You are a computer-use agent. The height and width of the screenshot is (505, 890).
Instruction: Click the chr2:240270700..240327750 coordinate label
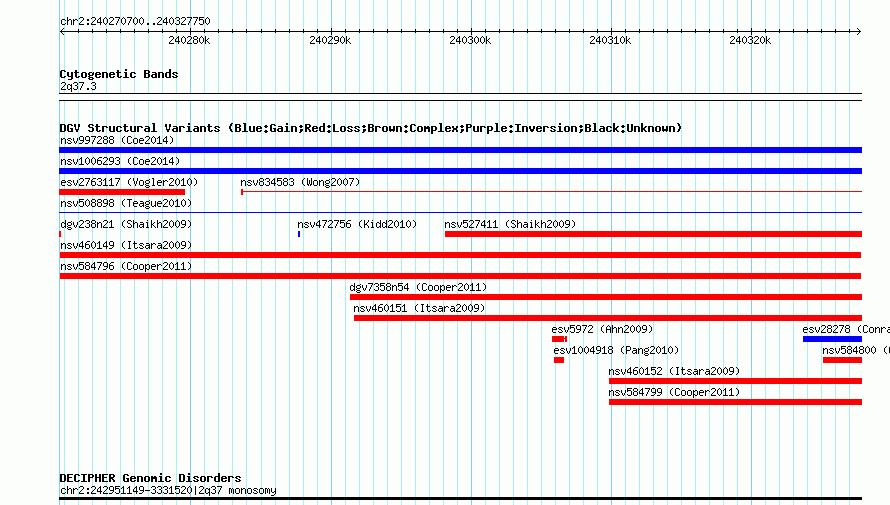135,21
